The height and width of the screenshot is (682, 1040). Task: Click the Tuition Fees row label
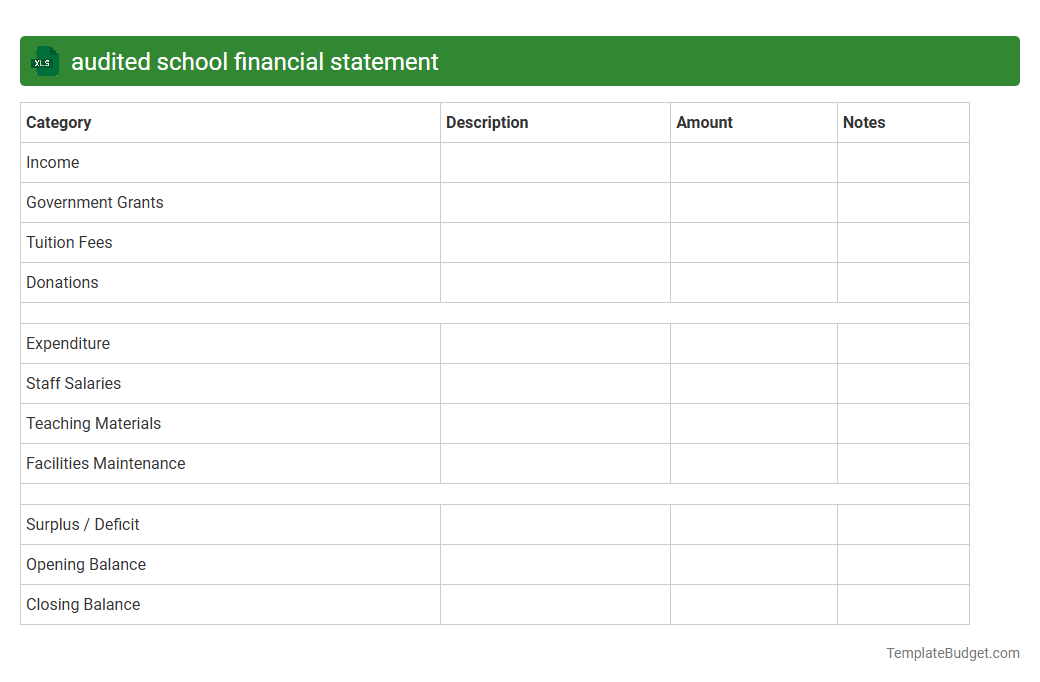pyautogui.click(x=69, y=242)
